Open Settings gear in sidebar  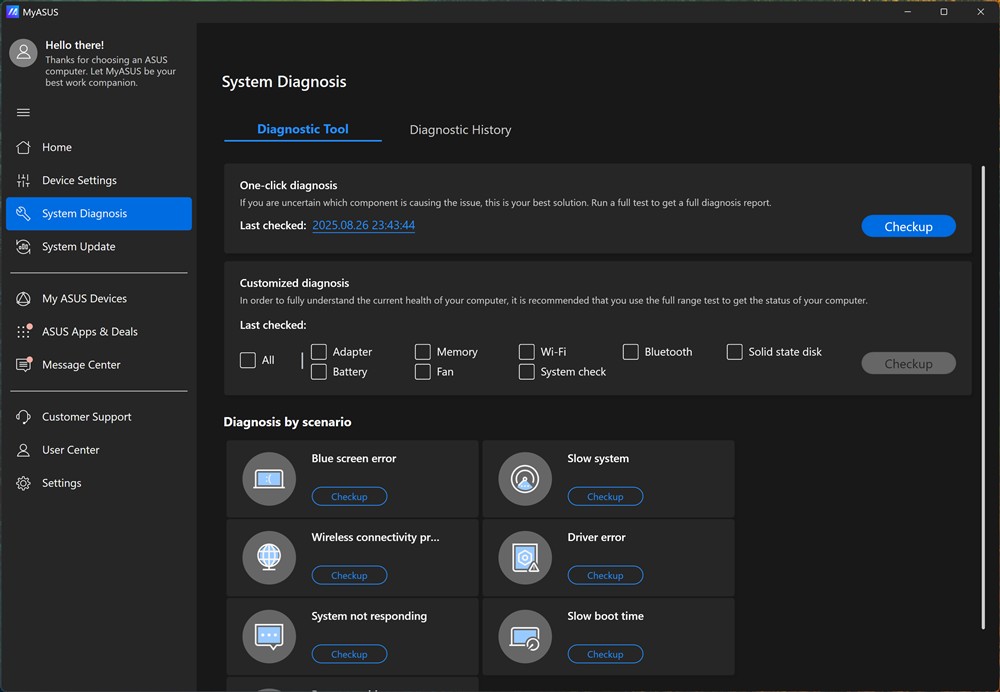coord(24,483)
